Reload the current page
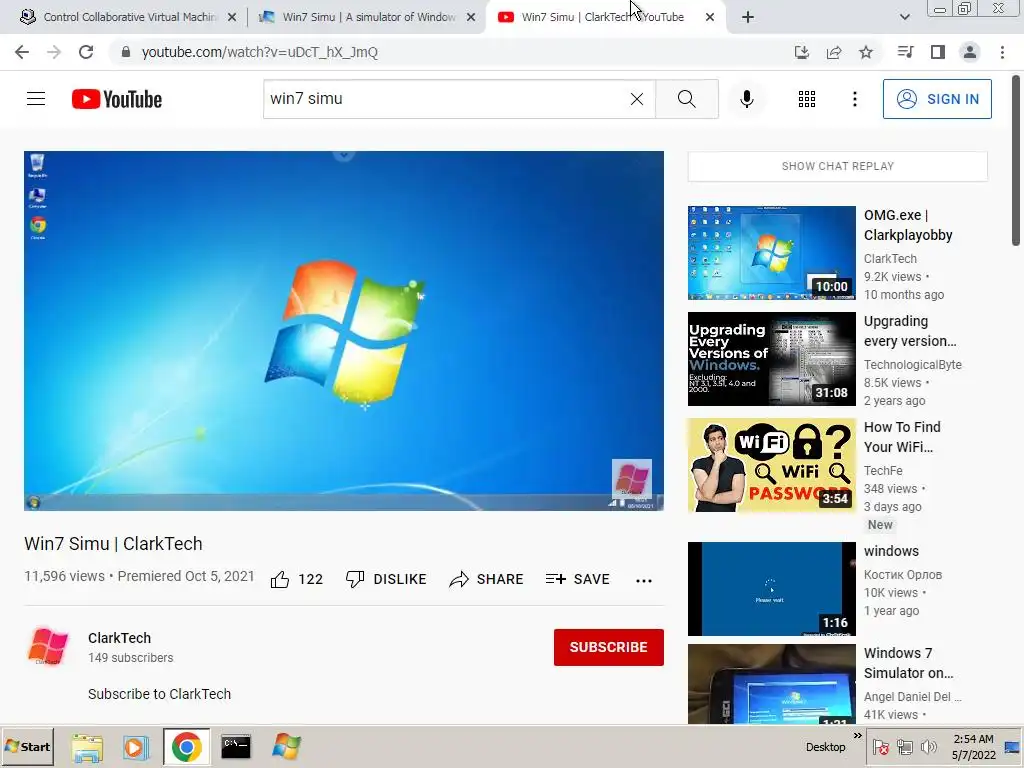Viewport: 1024px width, 768px height. tap(86, 52)
